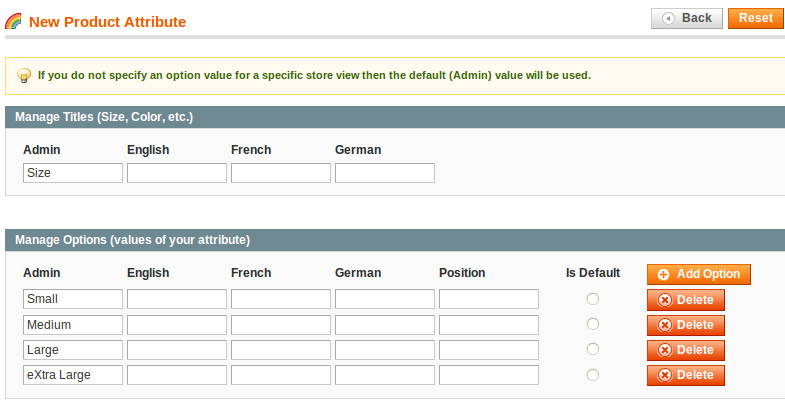Screen dimensions: 785x403
Task: Click the X icon to delete Medium
Action: click(664, 325)
